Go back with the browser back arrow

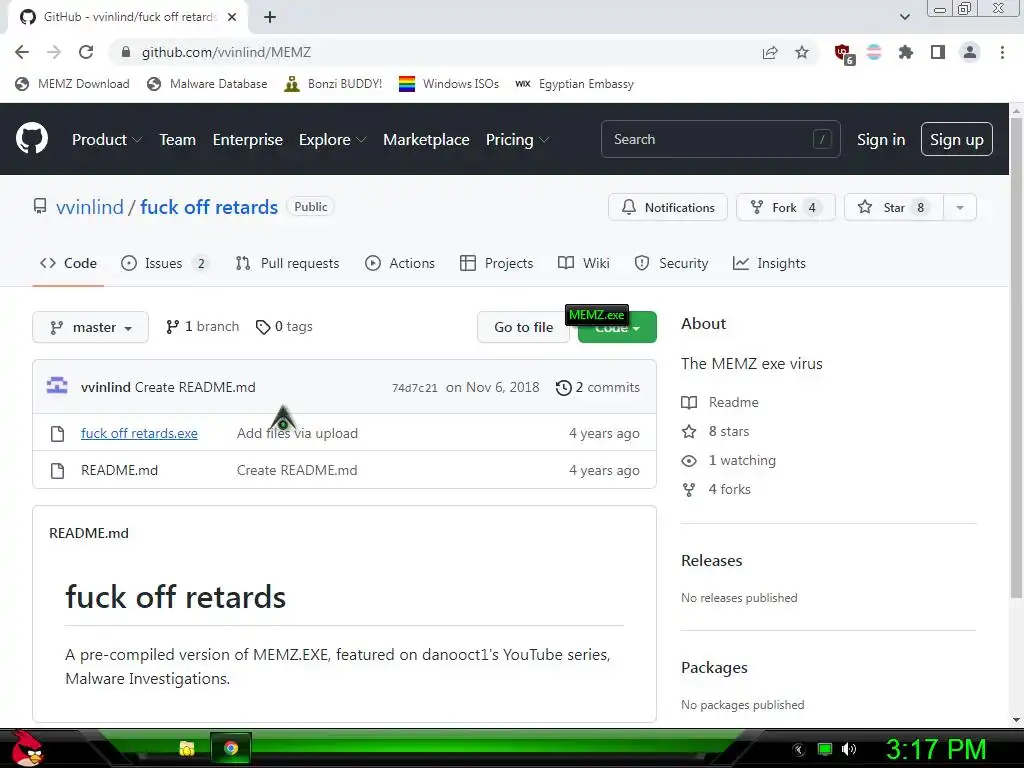(x=22, y=52)
